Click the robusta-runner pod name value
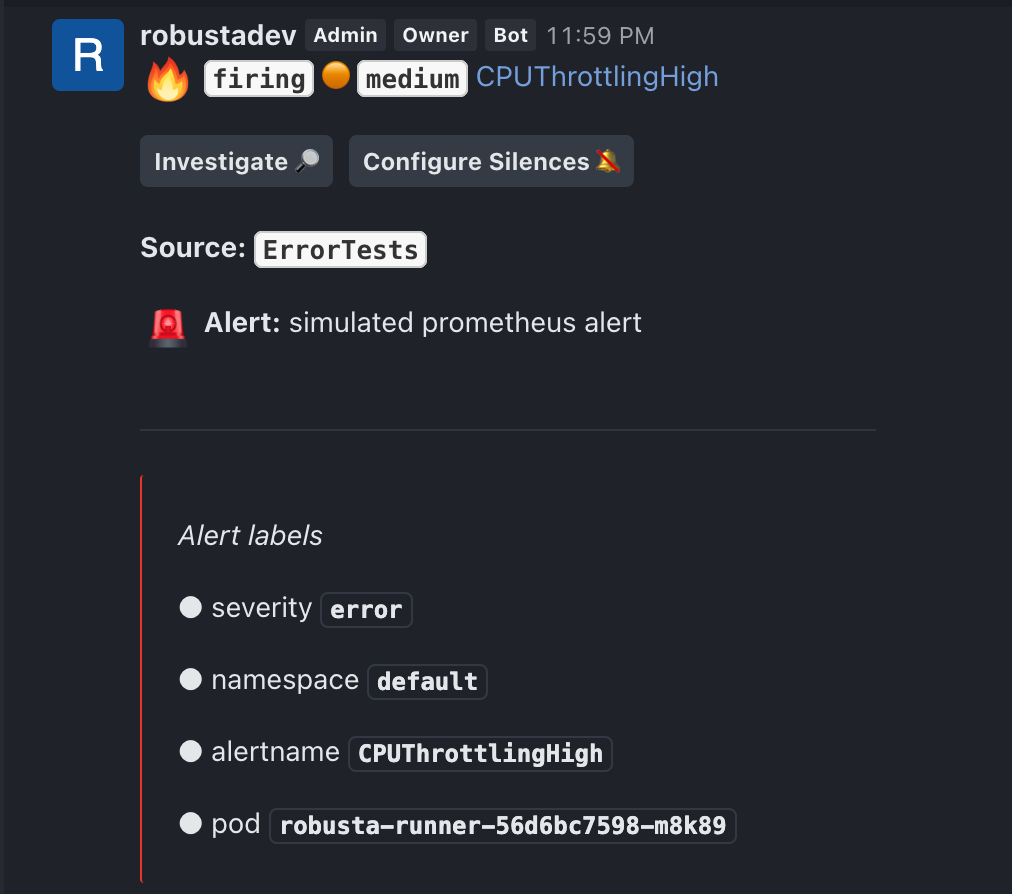The image size is (1012, 894). [x=503, y=826]
